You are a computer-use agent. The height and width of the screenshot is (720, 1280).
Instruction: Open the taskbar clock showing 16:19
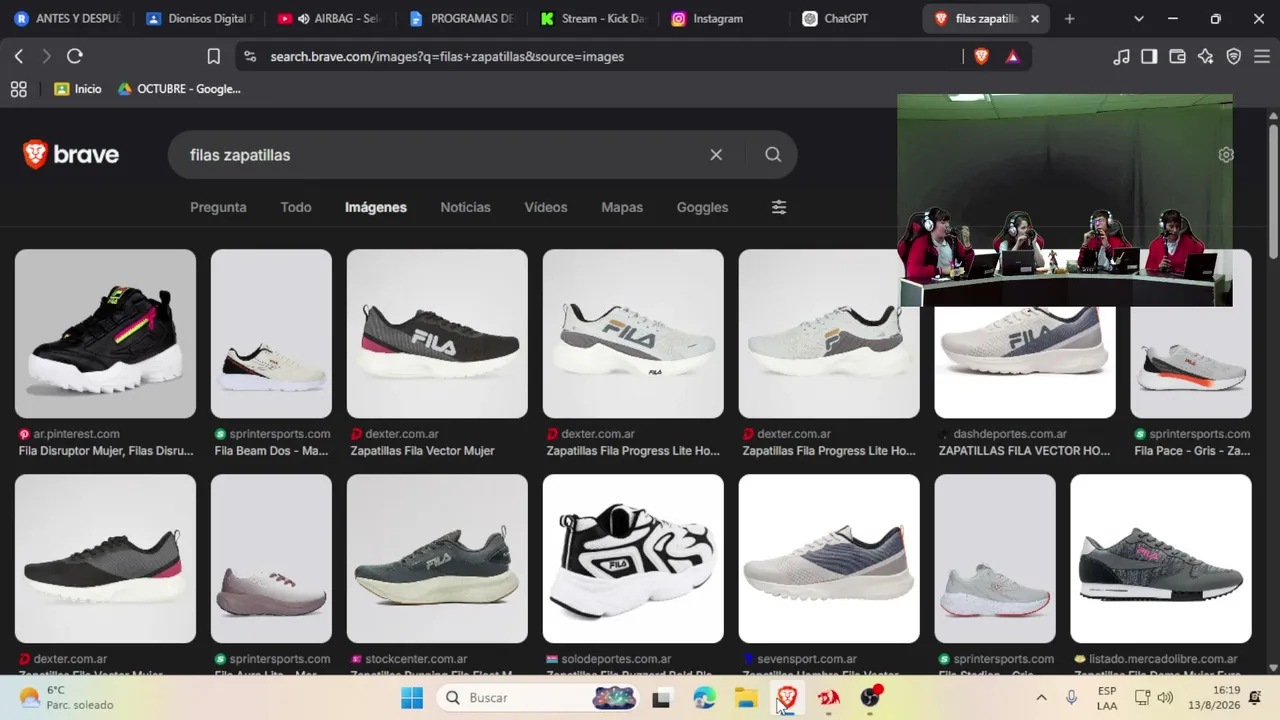click(x=1214, y=698)
